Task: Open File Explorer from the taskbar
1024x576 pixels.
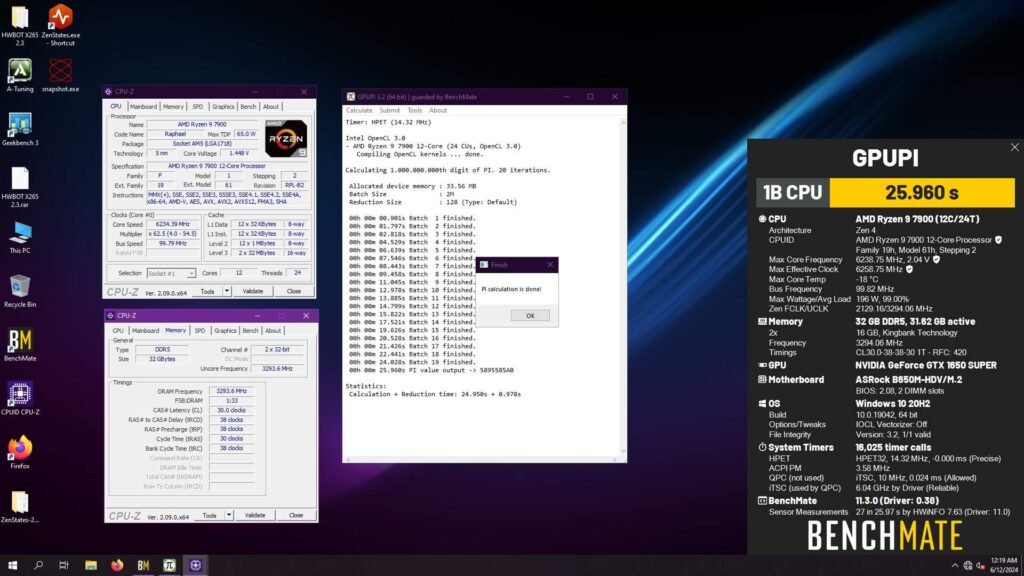Action: tap(91, 565)
